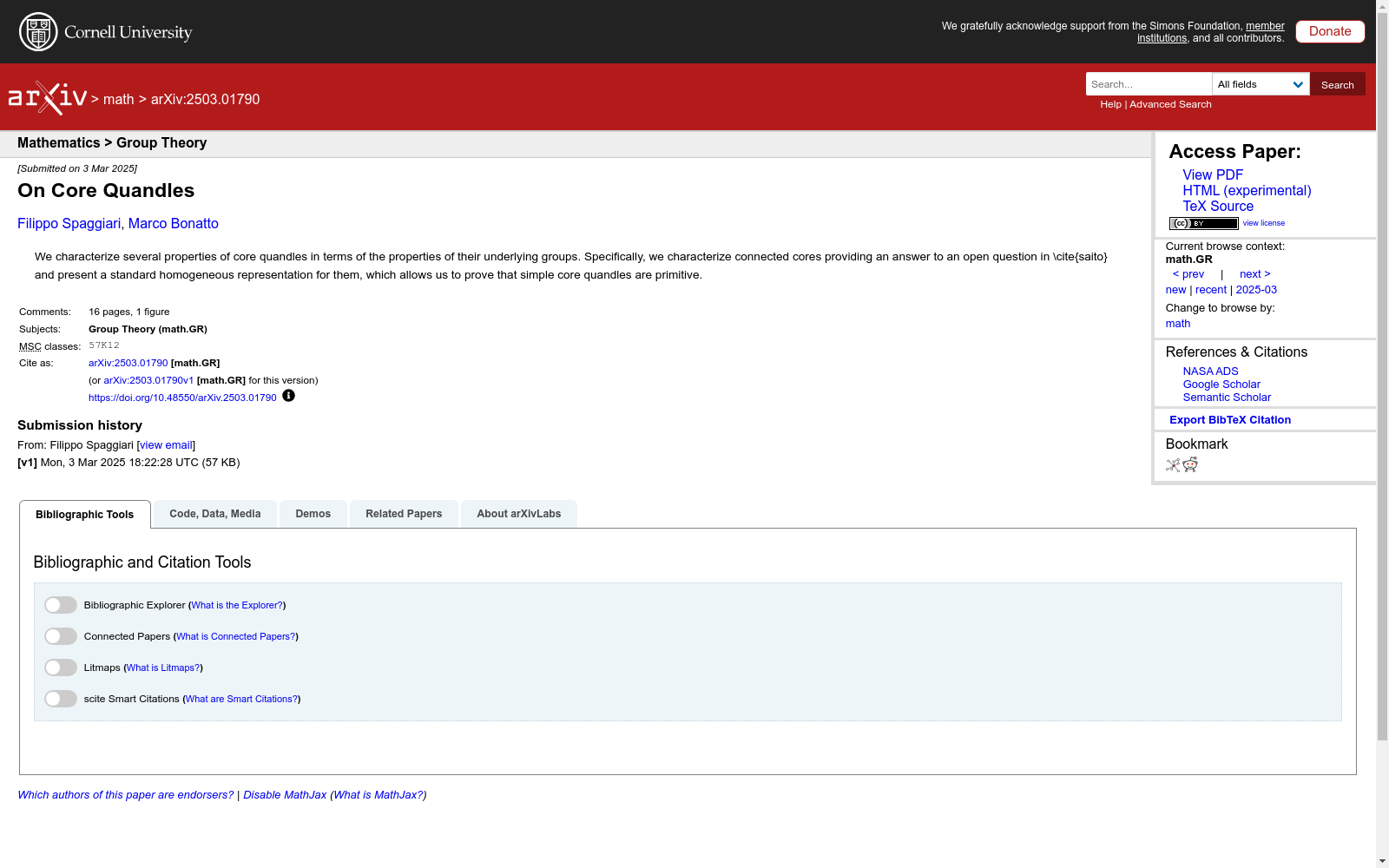The image size is (1389, 868).
Task: Open recent math.GR listings link
Action: coord(1211,290)
